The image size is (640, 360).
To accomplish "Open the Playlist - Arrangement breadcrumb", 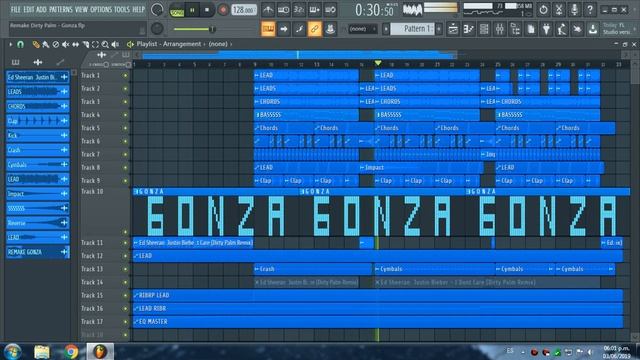I will pyautogui.click(x=169, y=44).
